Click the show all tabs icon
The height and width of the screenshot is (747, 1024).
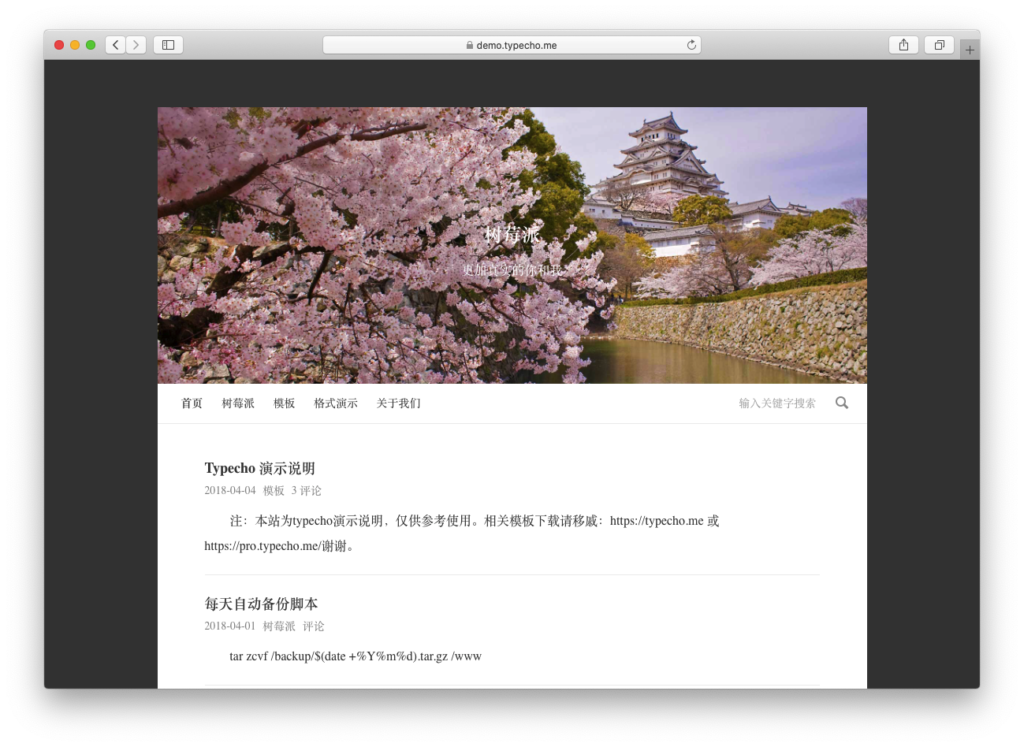tap(938, 44)
